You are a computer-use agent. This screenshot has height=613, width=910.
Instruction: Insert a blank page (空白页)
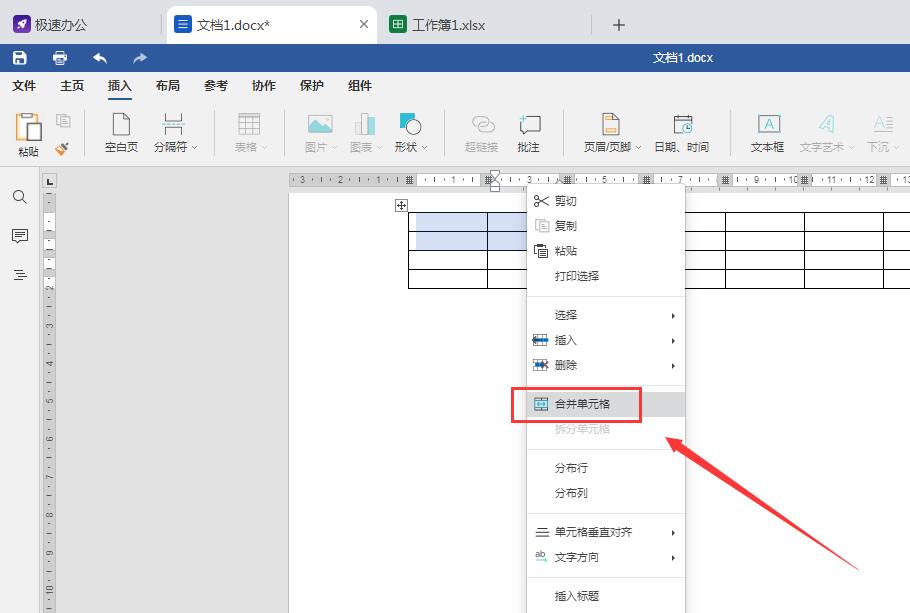coord(121,132)
